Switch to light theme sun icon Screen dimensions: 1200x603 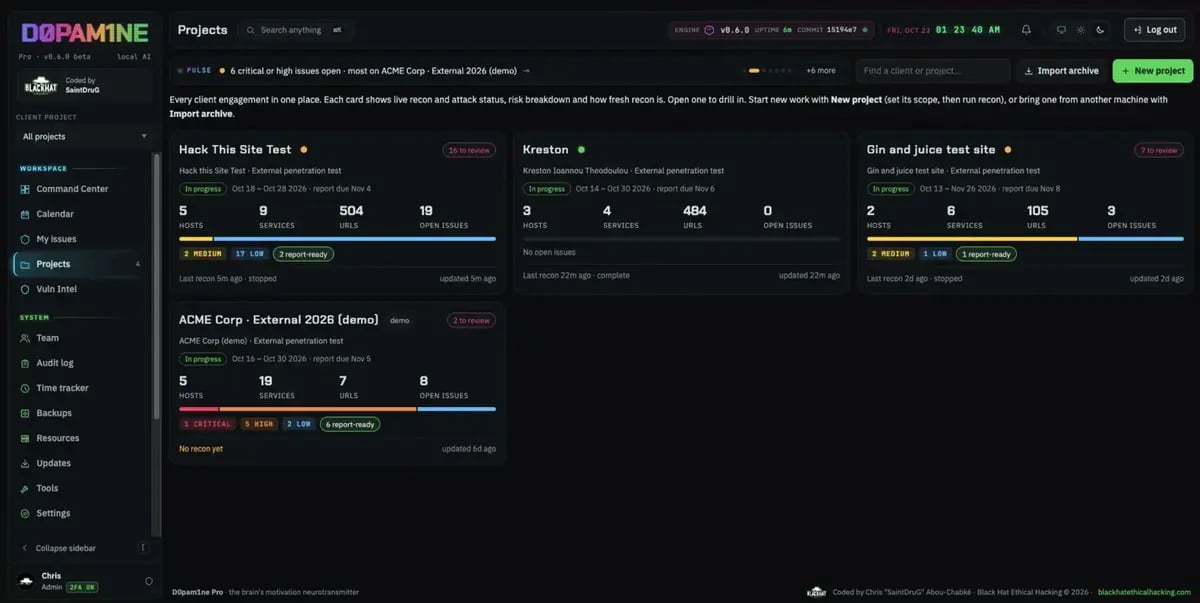[1080, 30]
